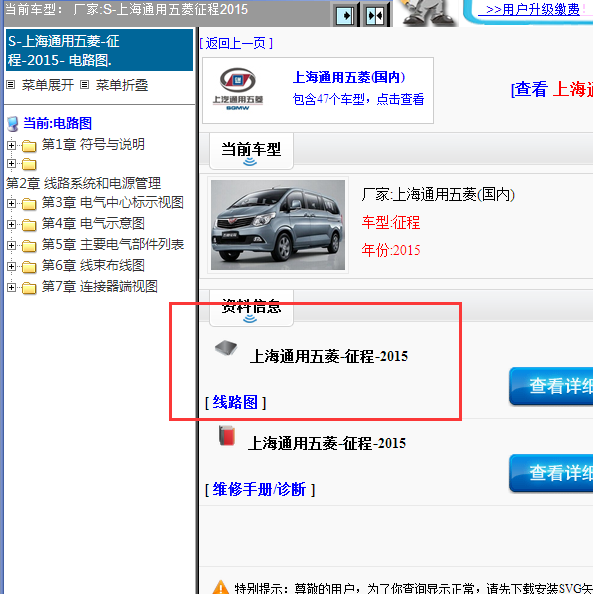The image size is (593, 594).
Task: Open the 线路图 link
Action: click(x=235, y=402)
